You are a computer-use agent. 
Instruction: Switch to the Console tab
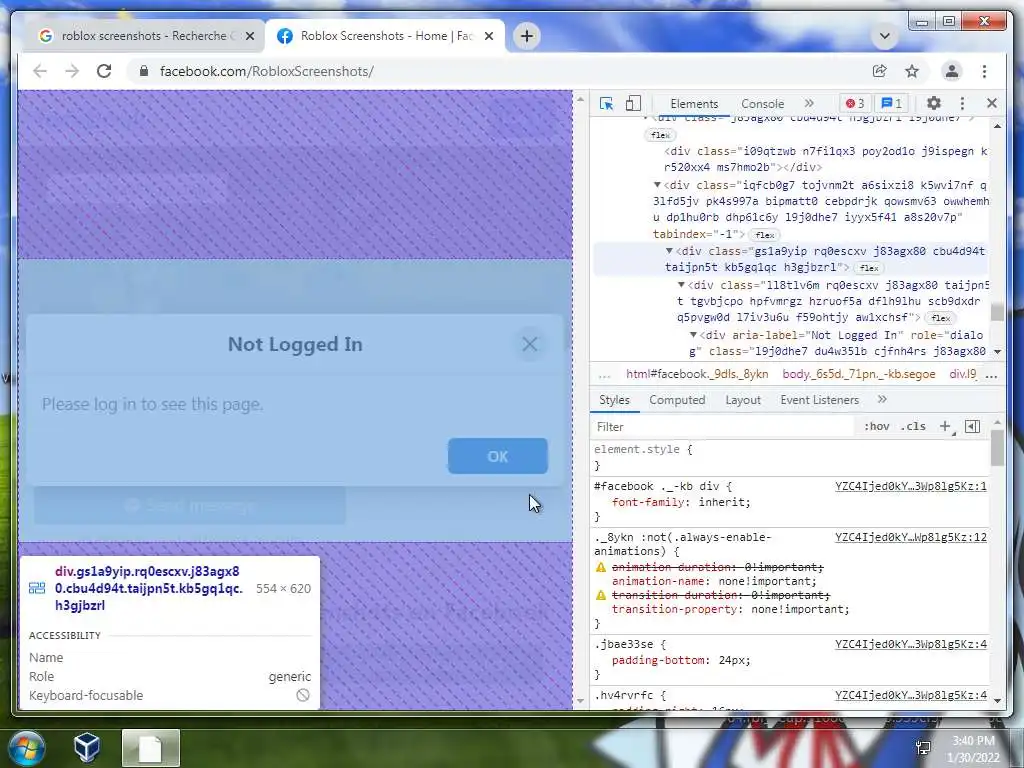(x=762, y=104)
